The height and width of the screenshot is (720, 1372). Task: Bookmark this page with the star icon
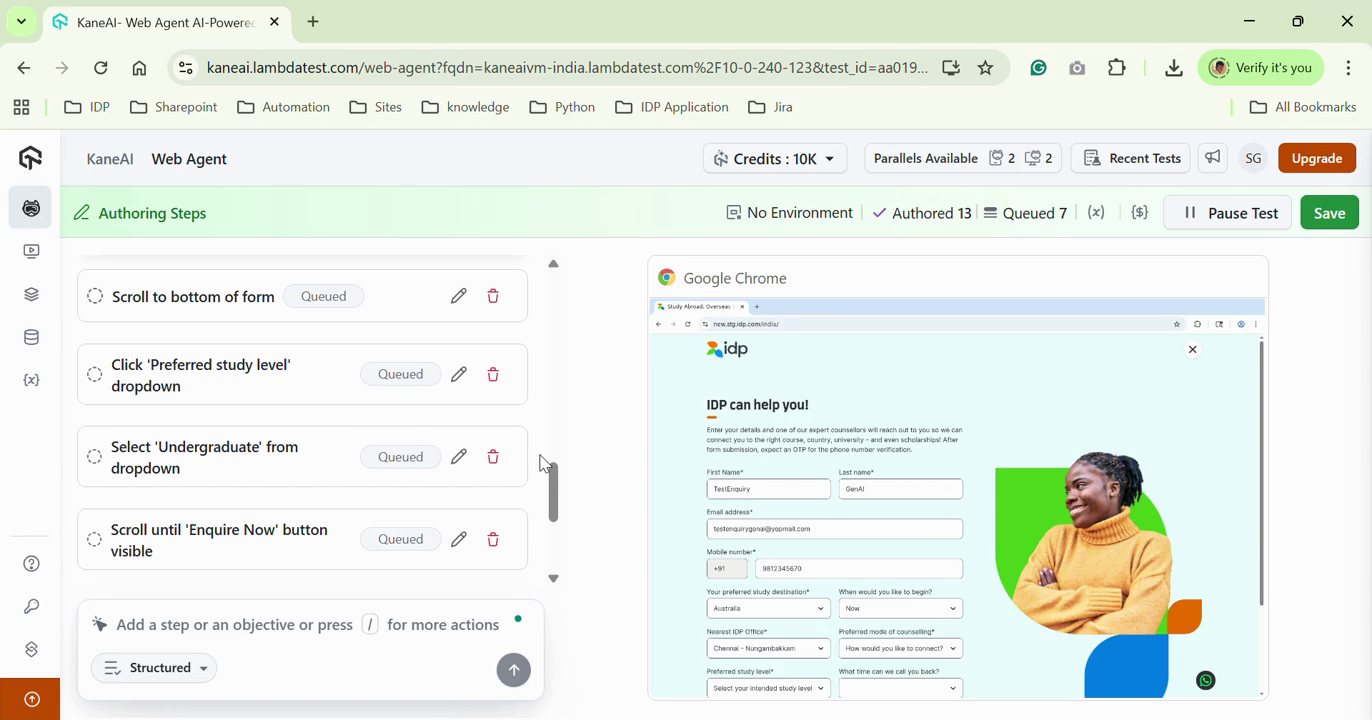coord(986,68)
